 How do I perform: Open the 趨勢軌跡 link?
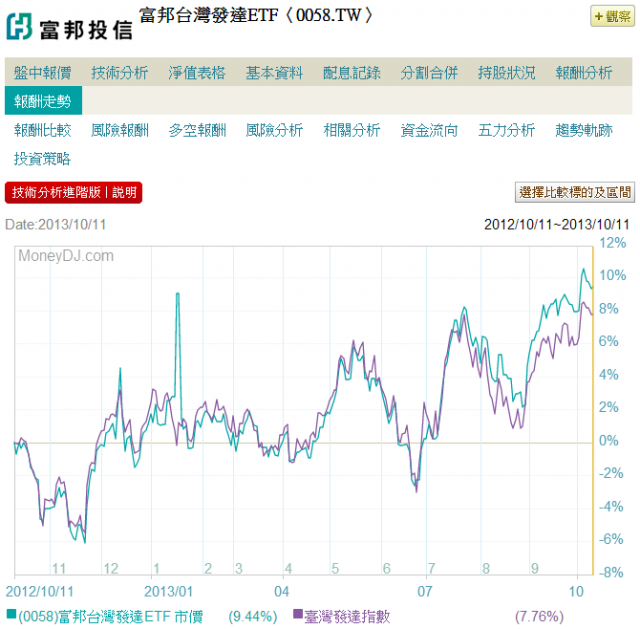[584, 131]
